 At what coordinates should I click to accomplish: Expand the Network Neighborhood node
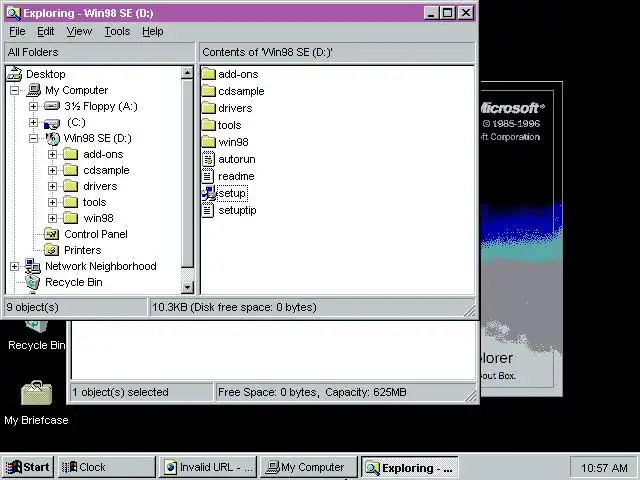[15, 267]
